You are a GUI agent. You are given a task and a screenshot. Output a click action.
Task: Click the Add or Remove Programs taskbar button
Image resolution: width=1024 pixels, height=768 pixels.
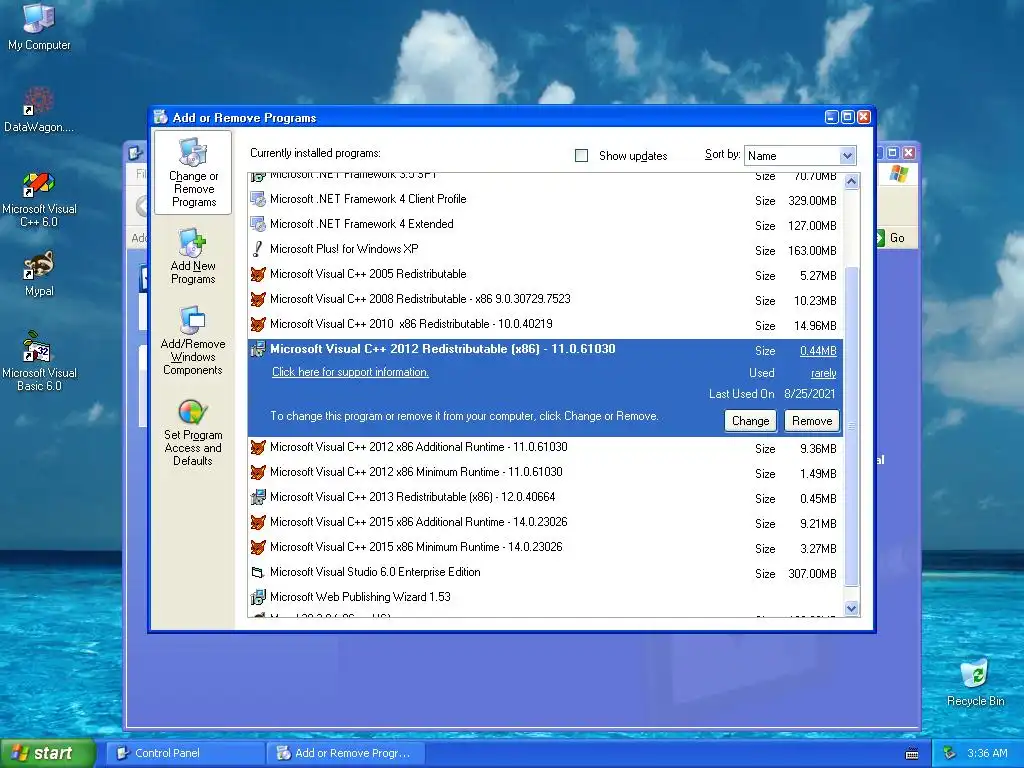pyautogui.click(x=345, y=753)
